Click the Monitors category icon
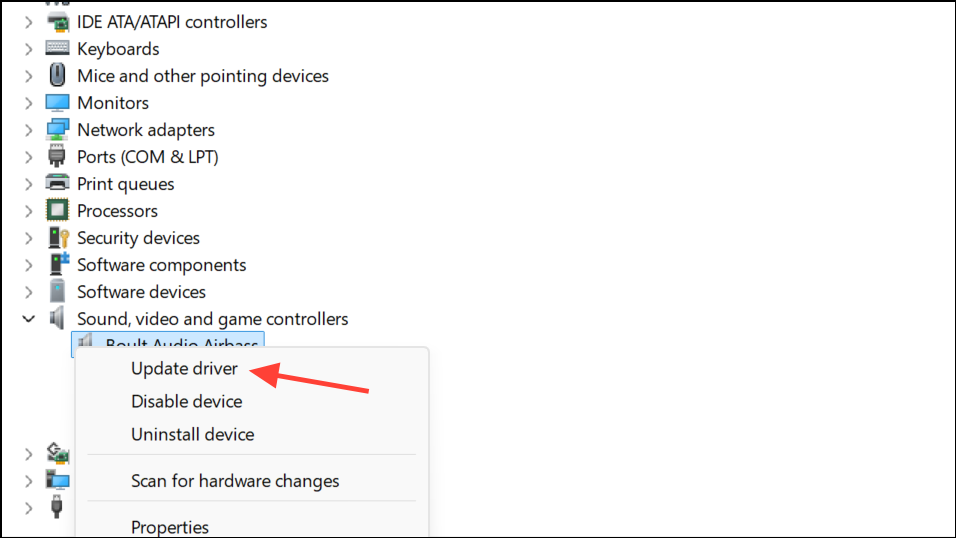 (x=58, y=103)
